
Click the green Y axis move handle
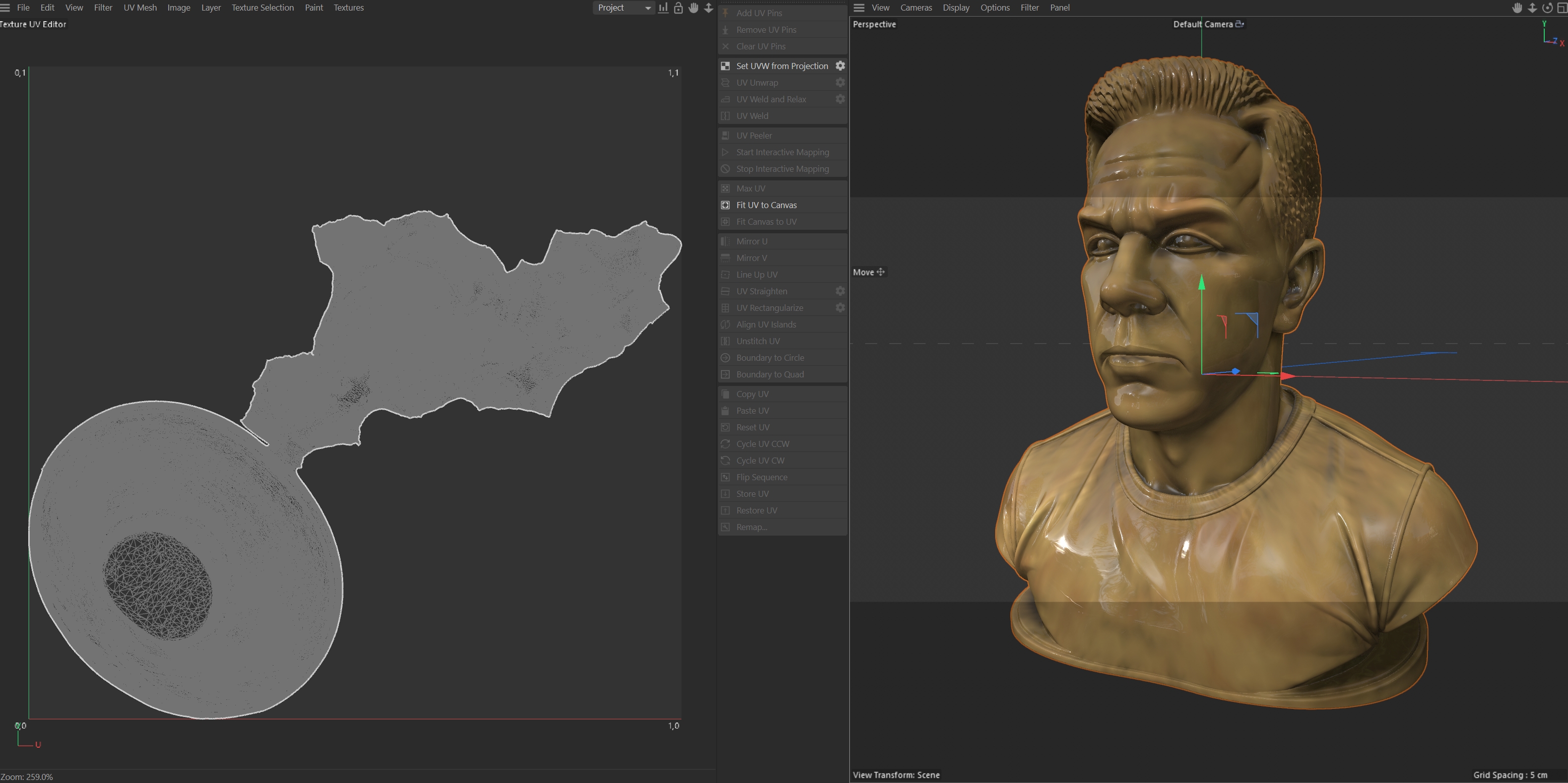(1201, 284)
